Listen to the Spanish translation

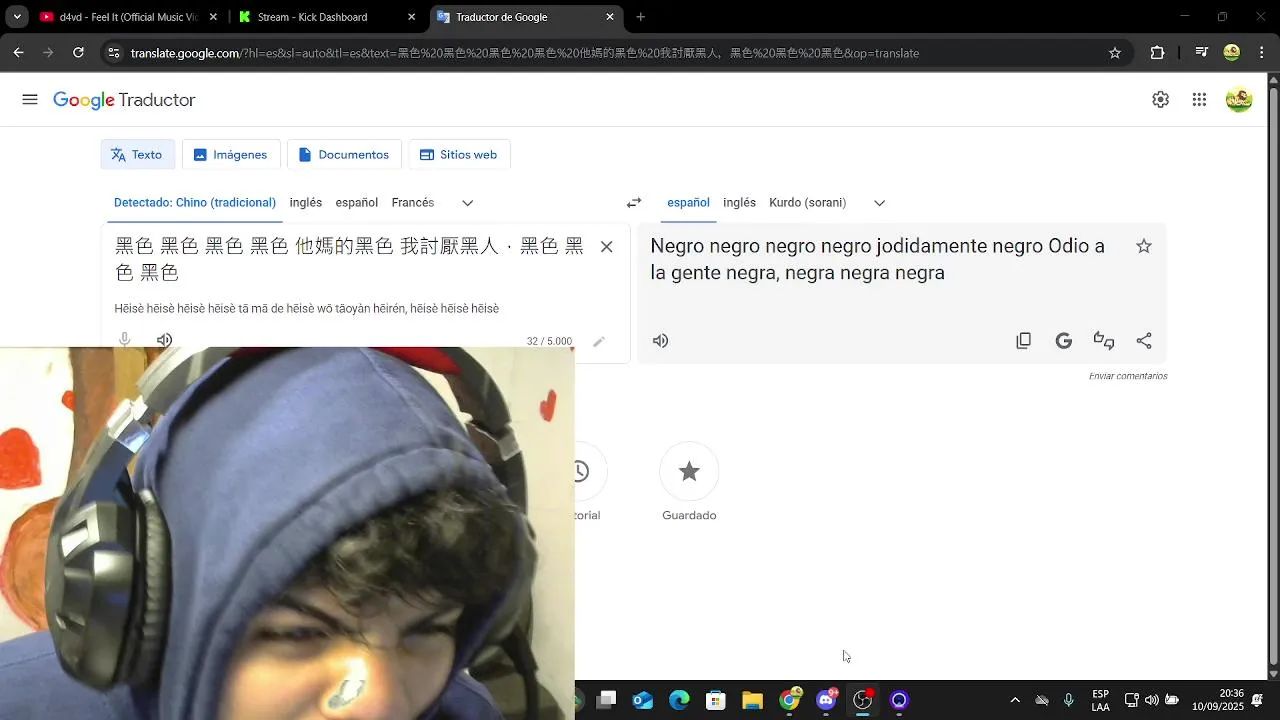[661, 341]
